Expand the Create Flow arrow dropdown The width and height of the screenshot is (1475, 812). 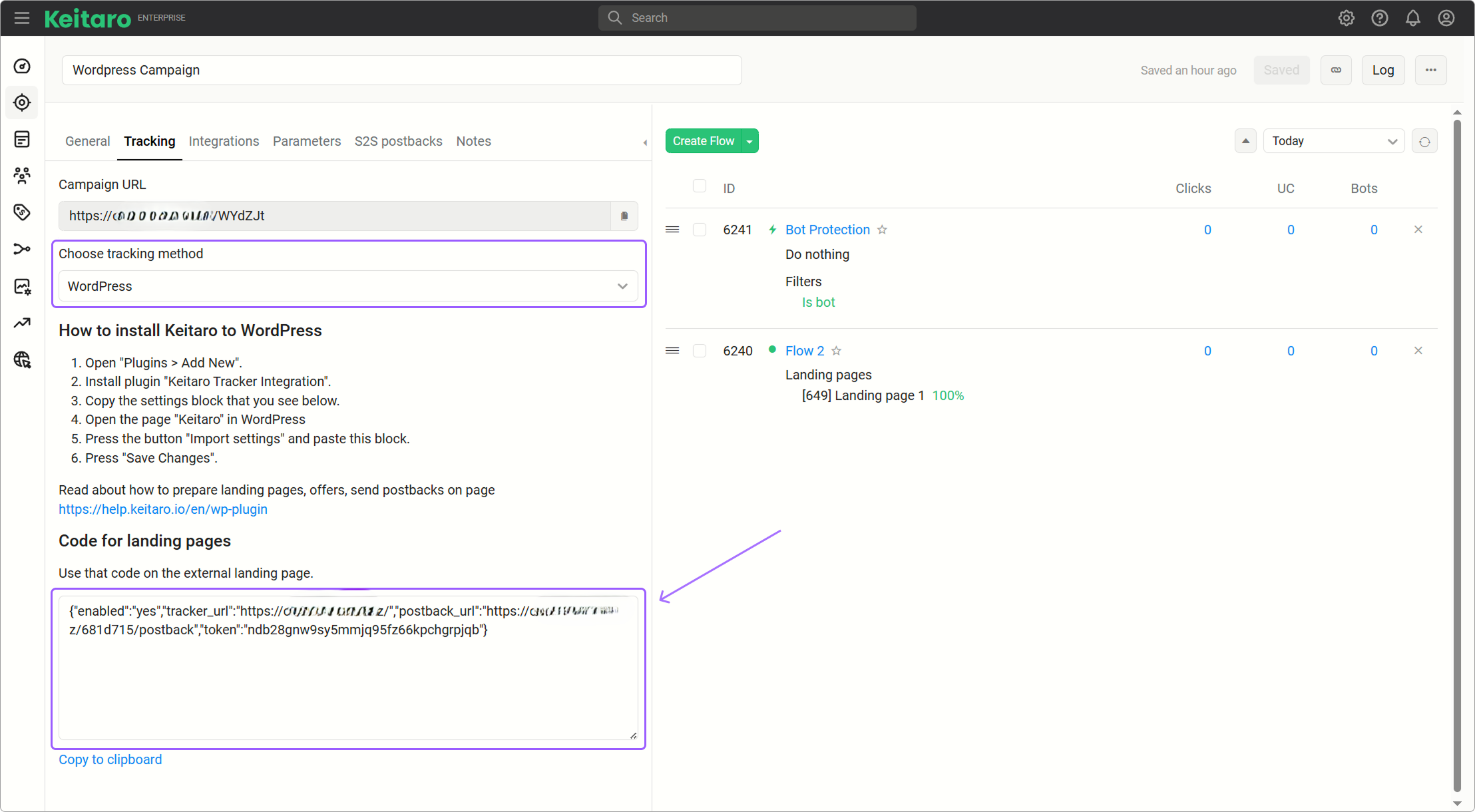click(749, 141)
